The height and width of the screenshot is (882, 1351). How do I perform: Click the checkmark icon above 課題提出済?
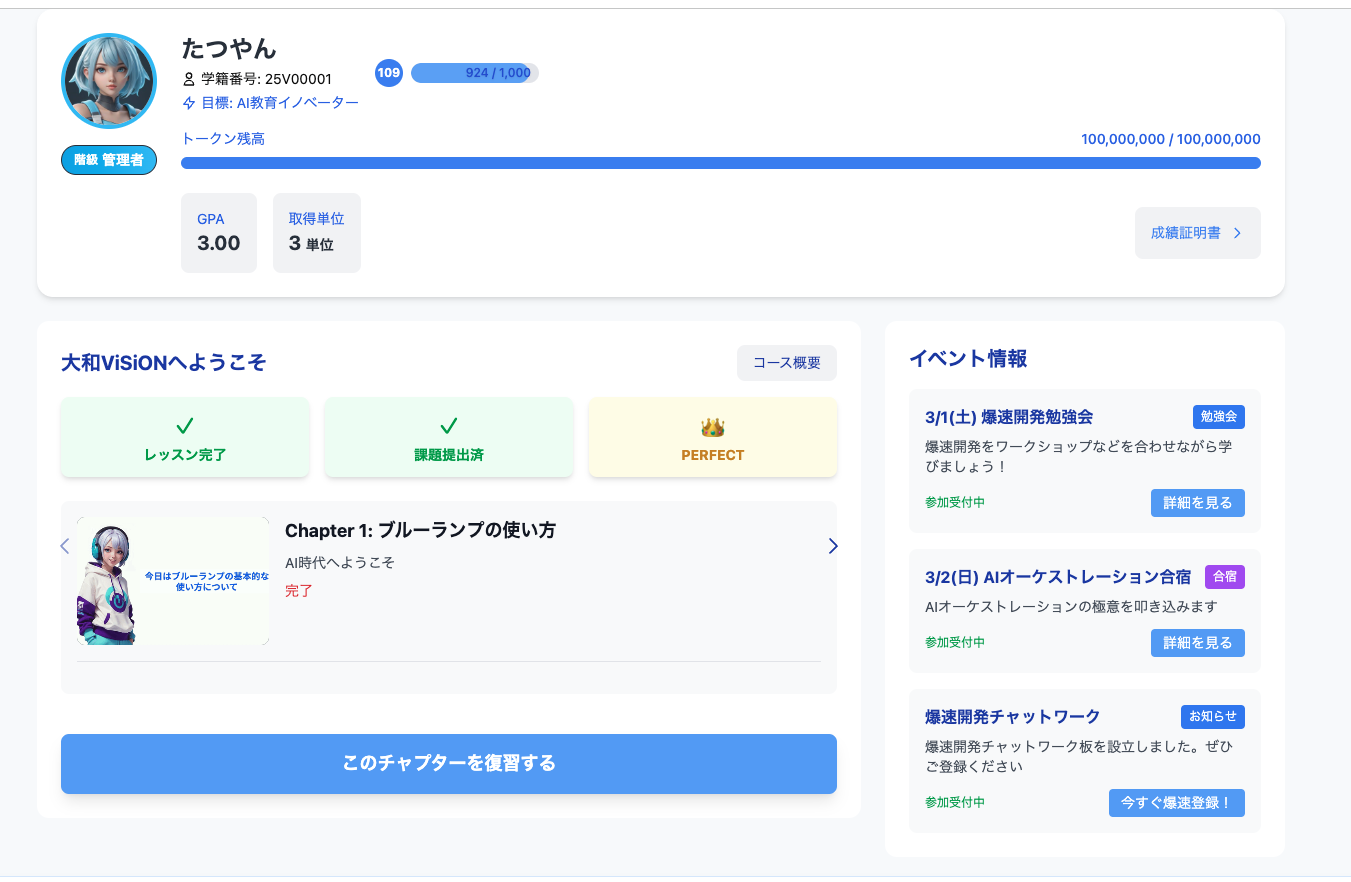pos(449,427)
